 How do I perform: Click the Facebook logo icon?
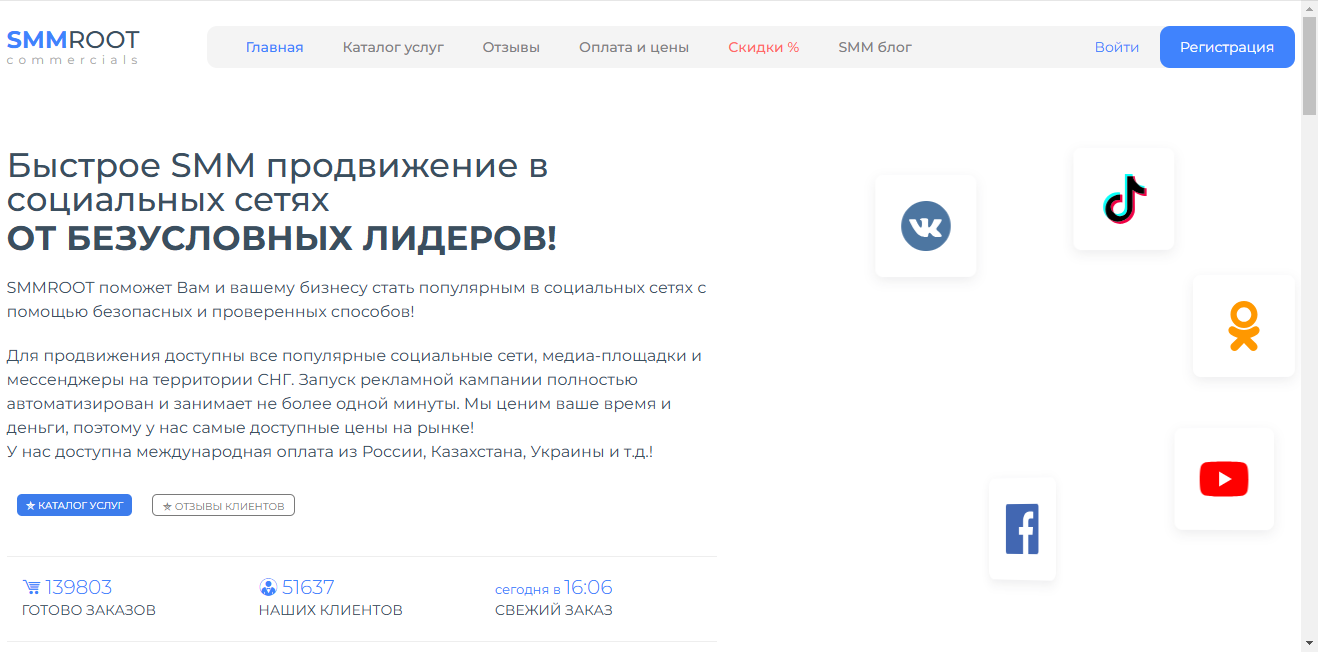[1022, 529]
